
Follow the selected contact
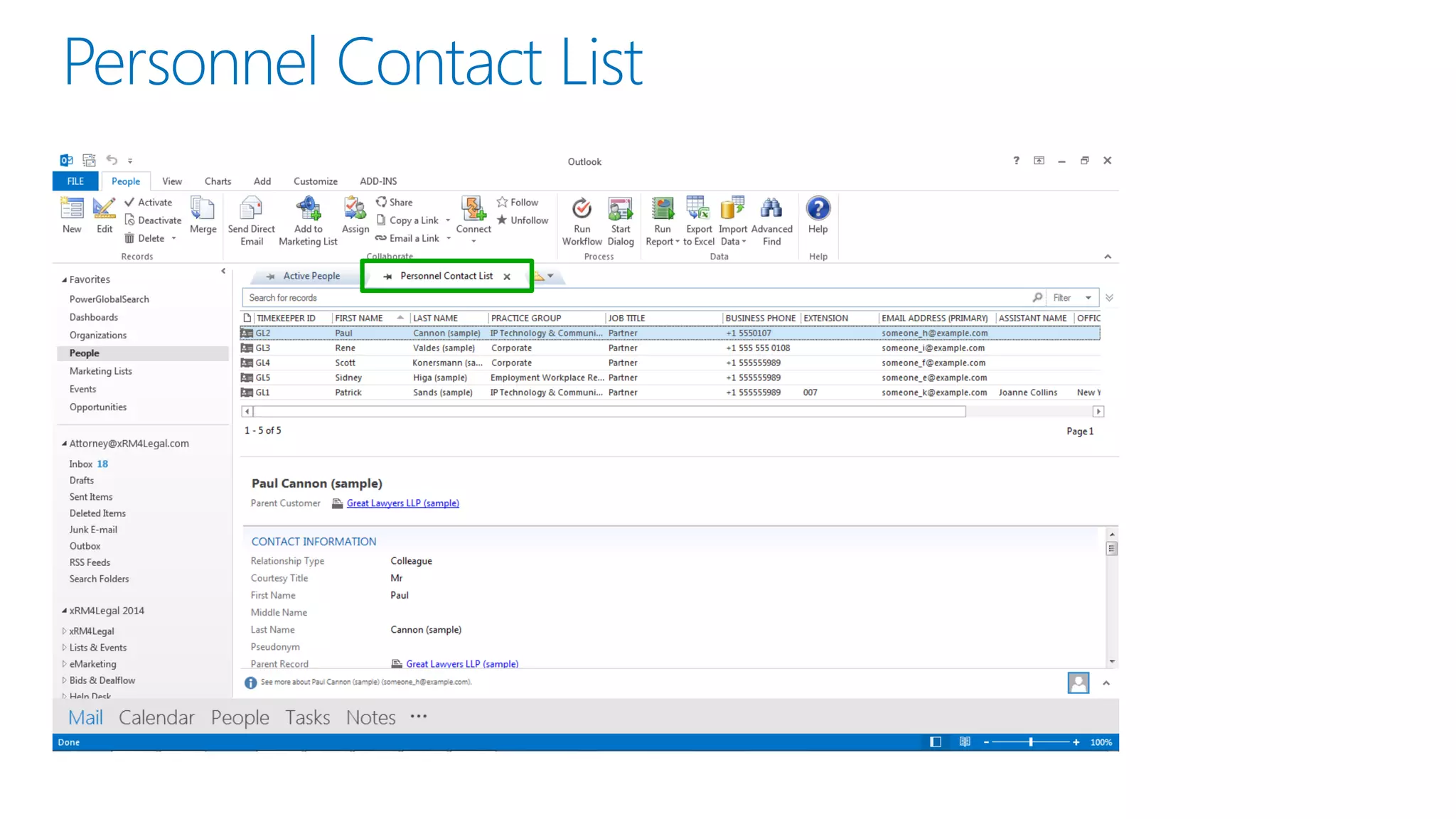pyautogui.click(x=518, y=203)
